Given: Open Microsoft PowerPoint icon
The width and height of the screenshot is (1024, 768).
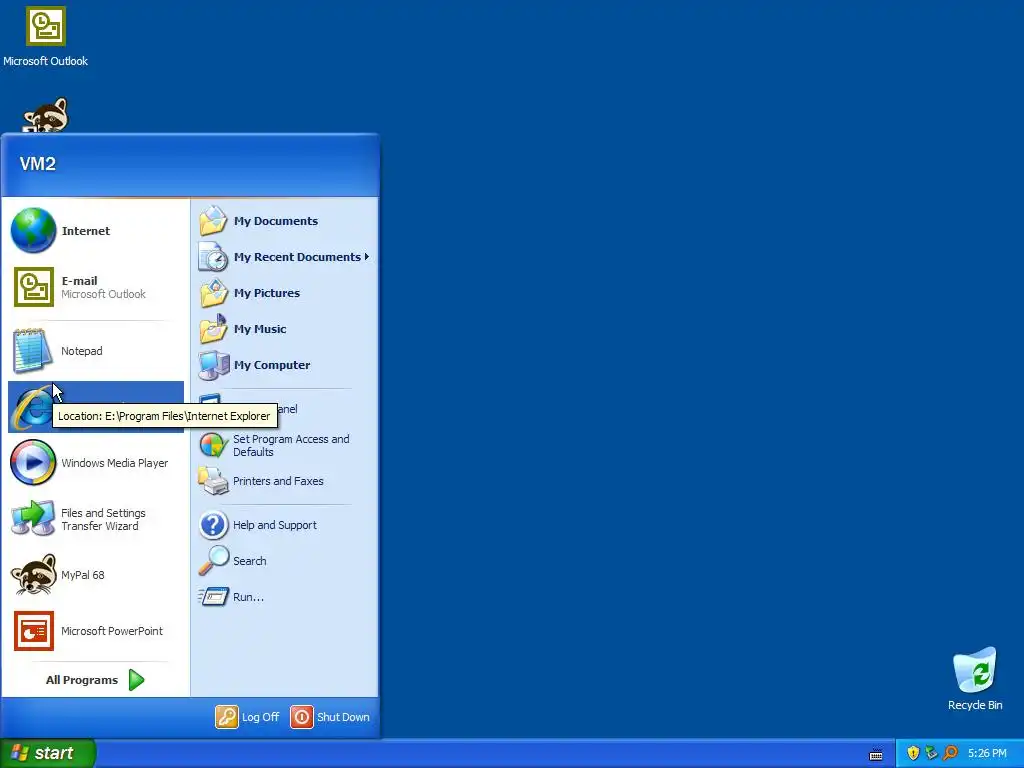Looking at the screenshot, I should 34,631.
